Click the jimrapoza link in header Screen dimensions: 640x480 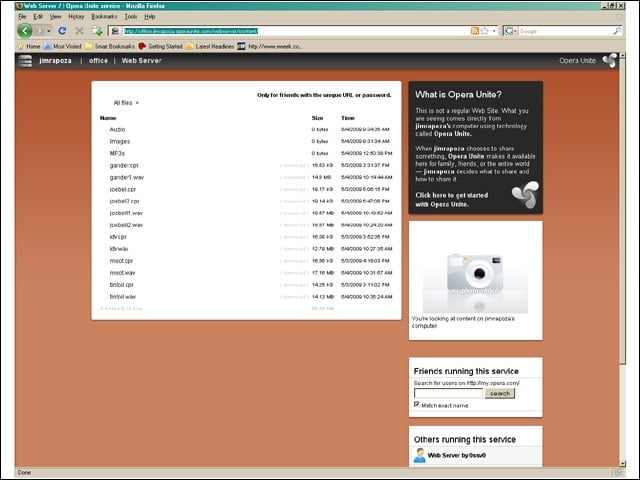click(56, 61)
